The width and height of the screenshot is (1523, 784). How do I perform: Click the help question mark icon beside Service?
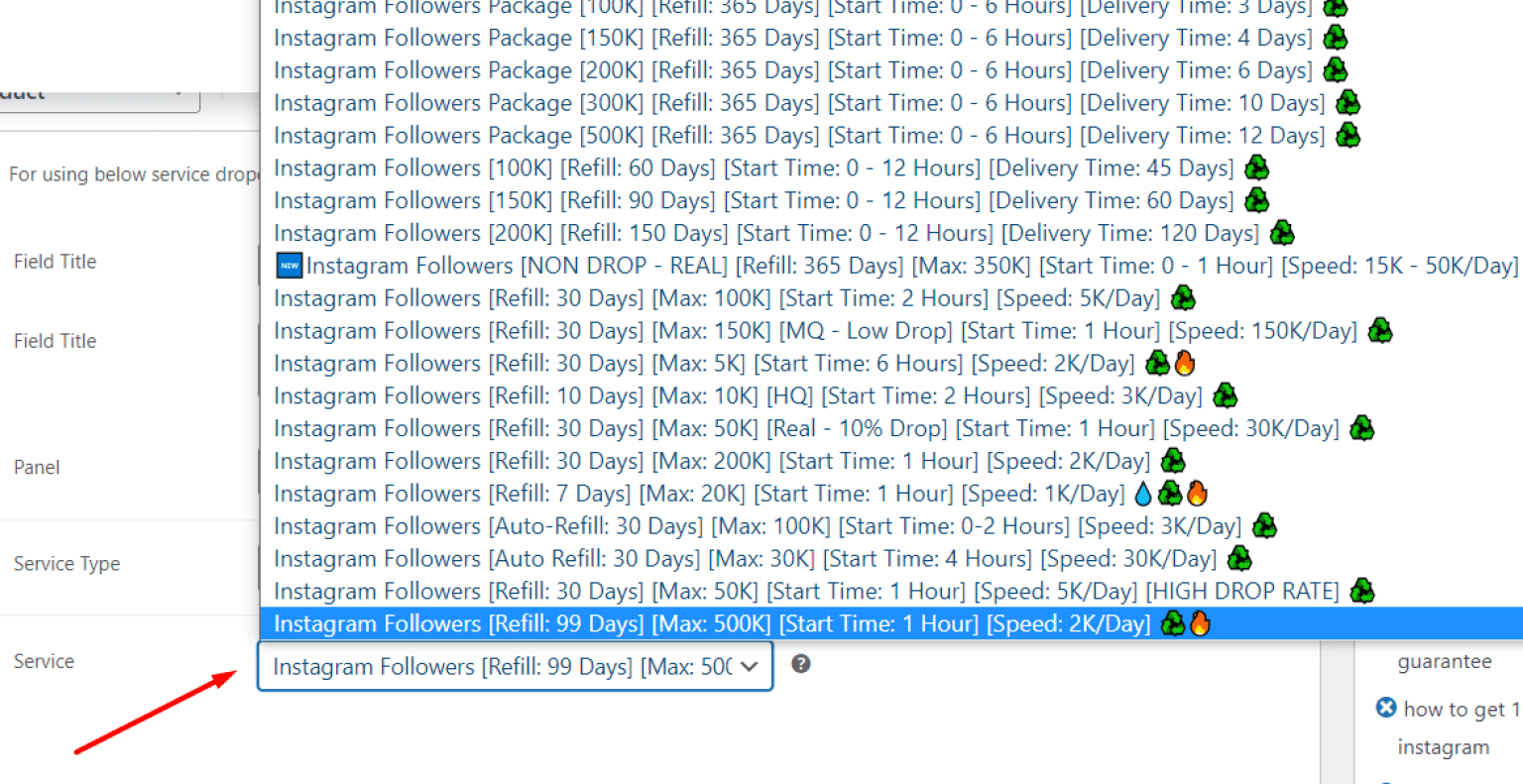click(x=801, y=664)
